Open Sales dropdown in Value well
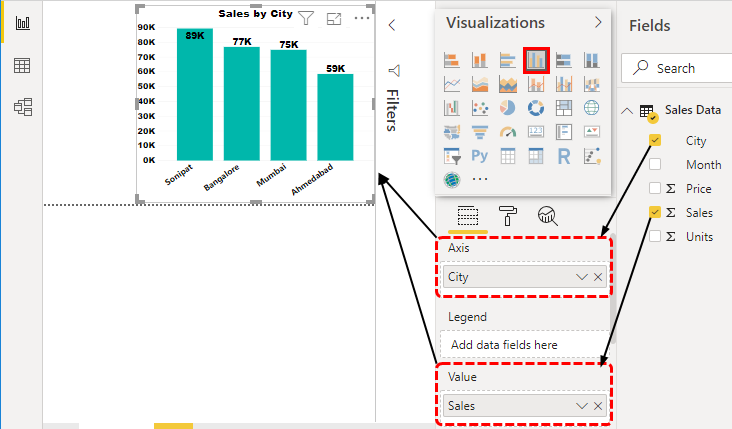The image size is (732, 429). coord(582,406)
